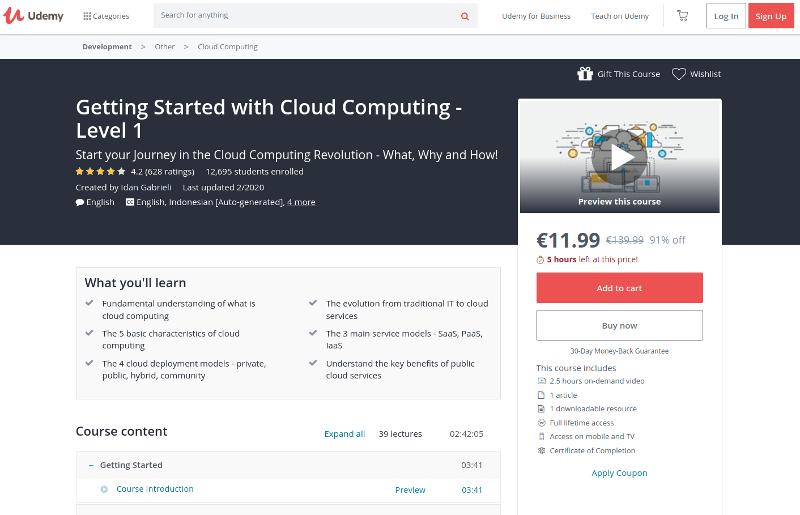Image resolution: width=800 pixels, height=515 pixels.
Task: Click checkmark beside 4 cloud deployment models
Action: point(89,363)
